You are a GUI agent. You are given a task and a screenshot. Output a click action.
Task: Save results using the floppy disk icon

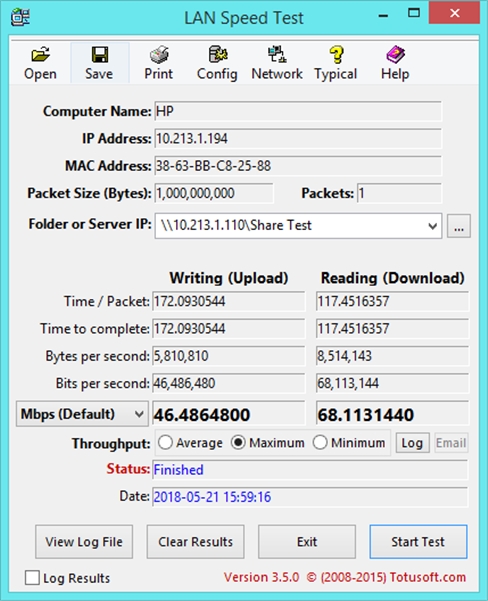click(x=100, y=63)
